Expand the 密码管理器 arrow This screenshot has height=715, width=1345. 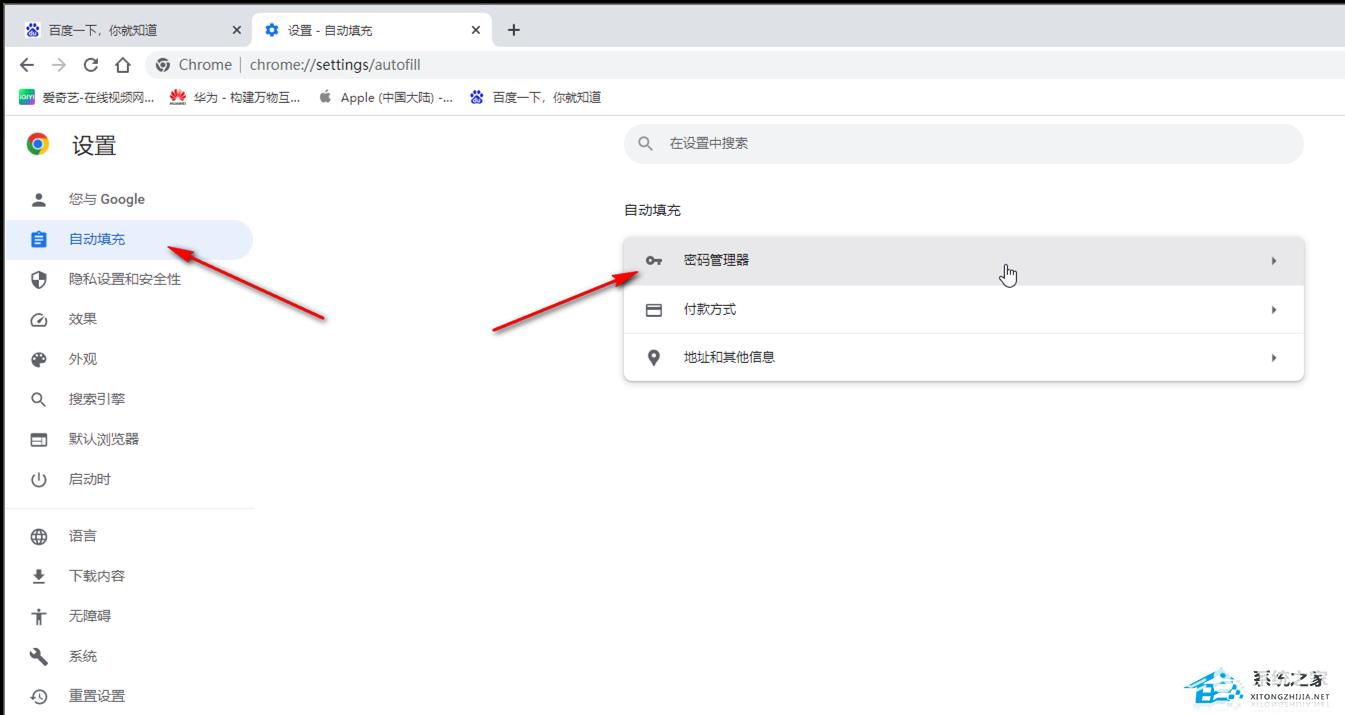tap(1274, 261)
